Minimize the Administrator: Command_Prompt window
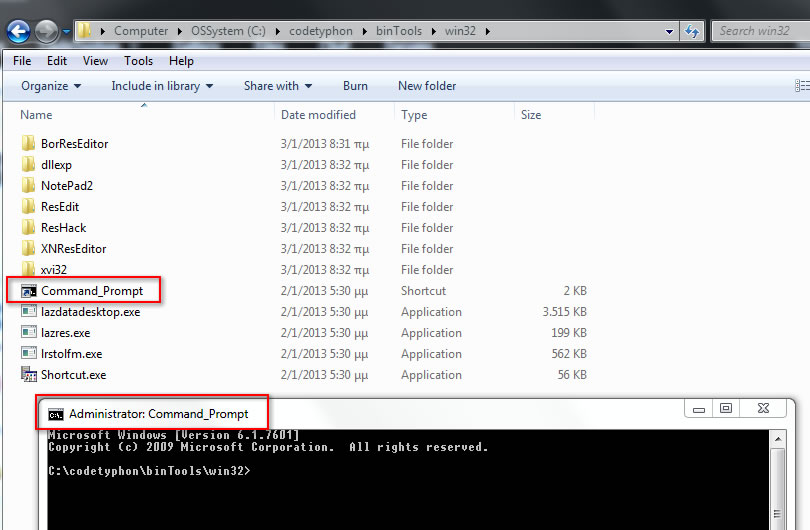The width and height of the screenshot is (810, 530). pyautogui.click(x=699, y=409)
